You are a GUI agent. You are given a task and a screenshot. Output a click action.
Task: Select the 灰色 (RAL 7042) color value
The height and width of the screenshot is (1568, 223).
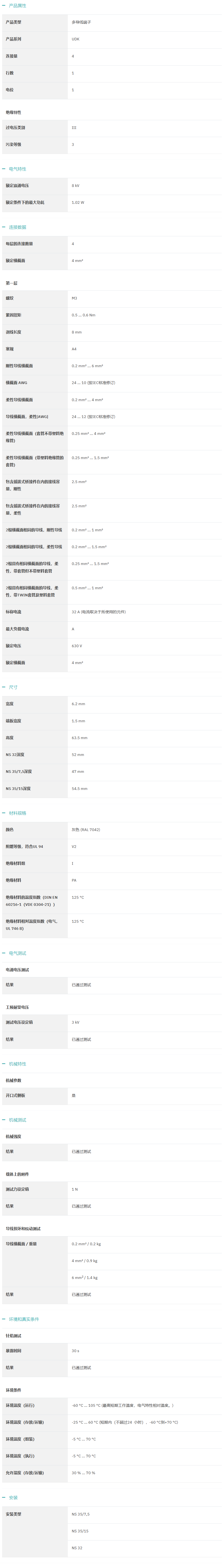[x=86, y=830]
